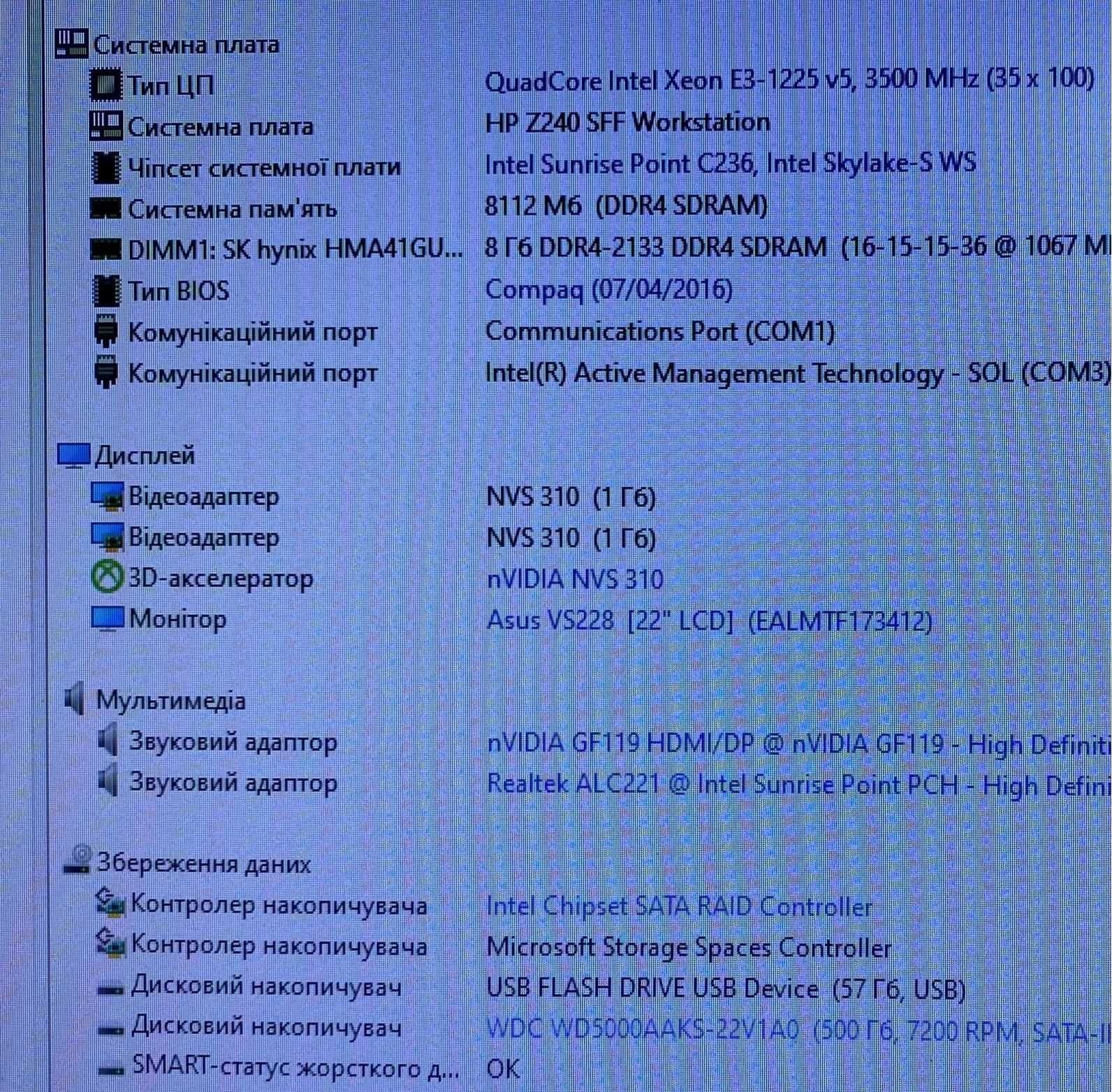The image size is (1112, 1092).
Task: Click the Монітор row icon
Action: coord(108,619)
